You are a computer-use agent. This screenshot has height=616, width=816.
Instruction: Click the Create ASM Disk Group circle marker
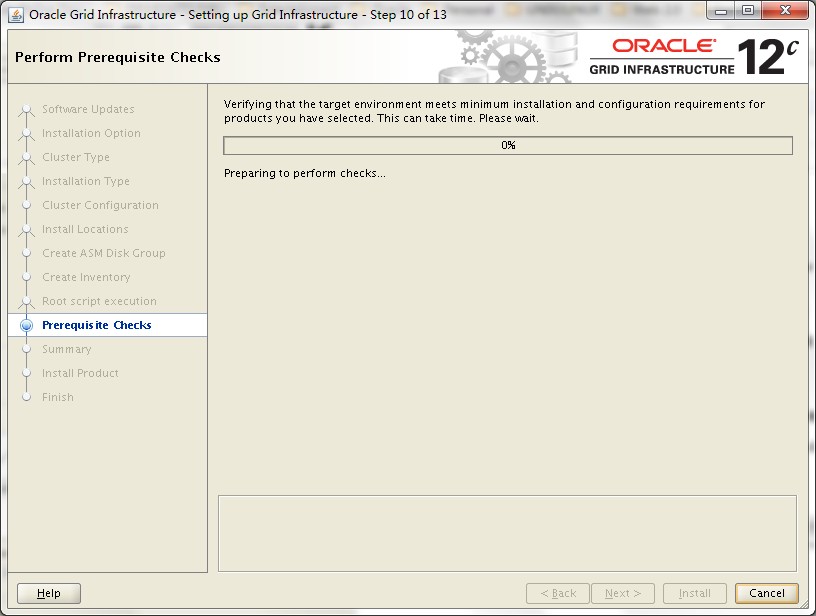coord(27,253)
